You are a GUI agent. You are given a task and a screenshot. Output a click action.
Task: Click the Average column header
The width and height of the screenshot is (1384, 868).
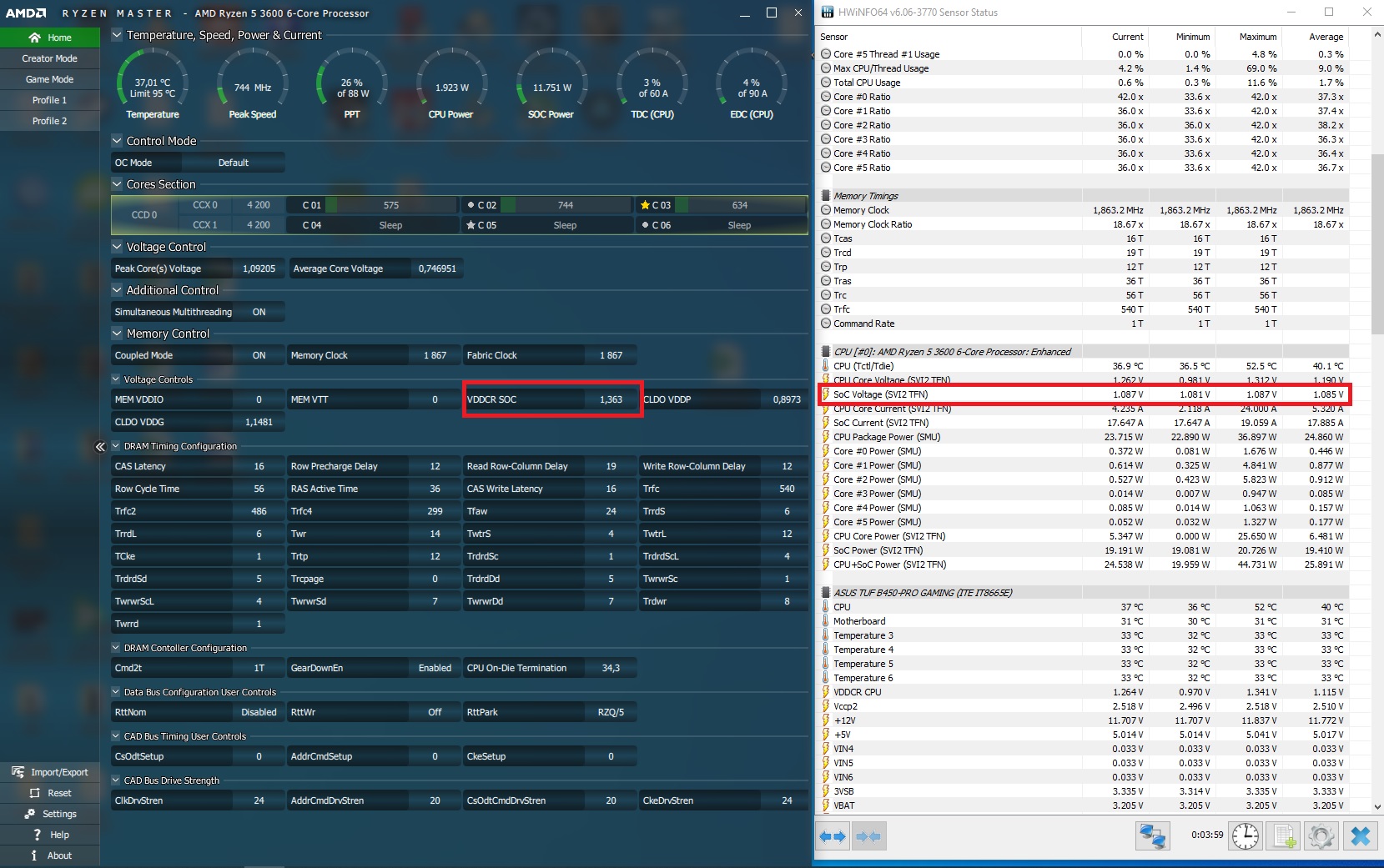click(x=1315, y=37)
